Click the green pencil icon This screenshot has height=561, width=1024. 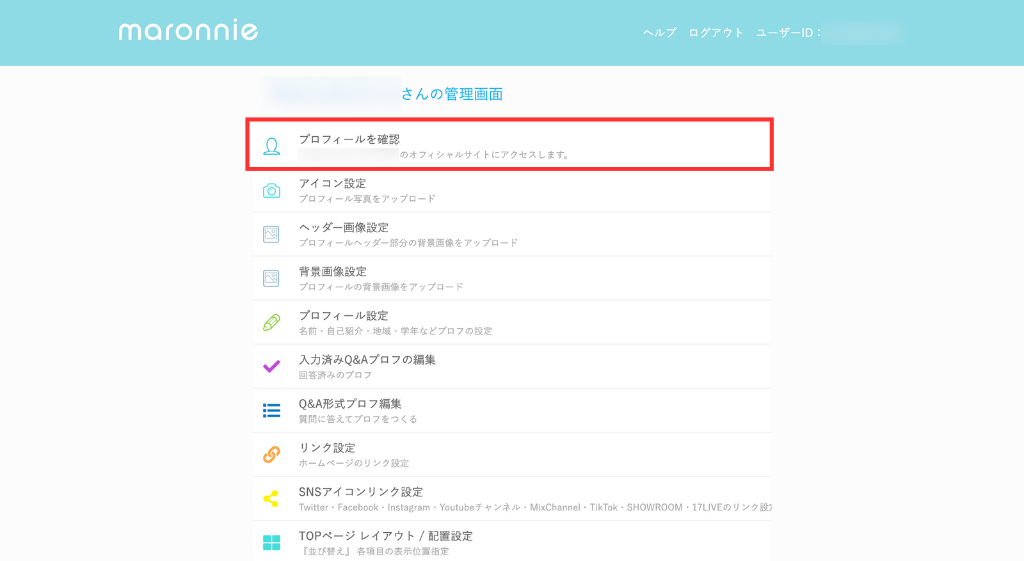(272, 322)
